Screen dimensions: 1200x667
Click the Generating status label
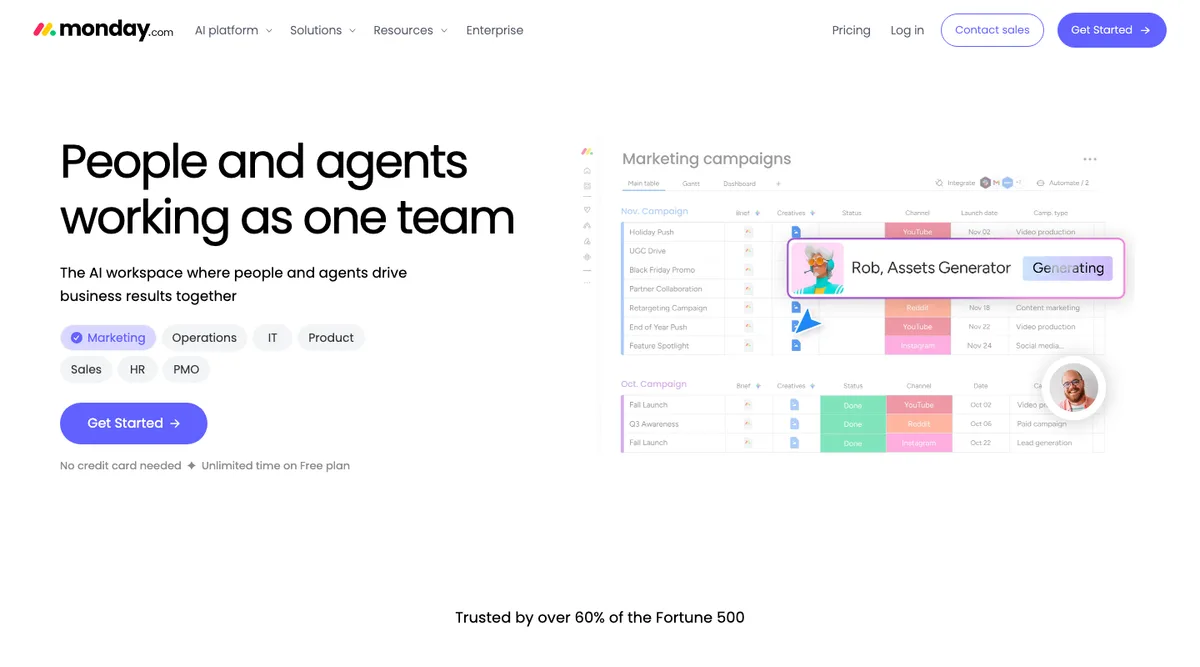(x=1068, y=268)
